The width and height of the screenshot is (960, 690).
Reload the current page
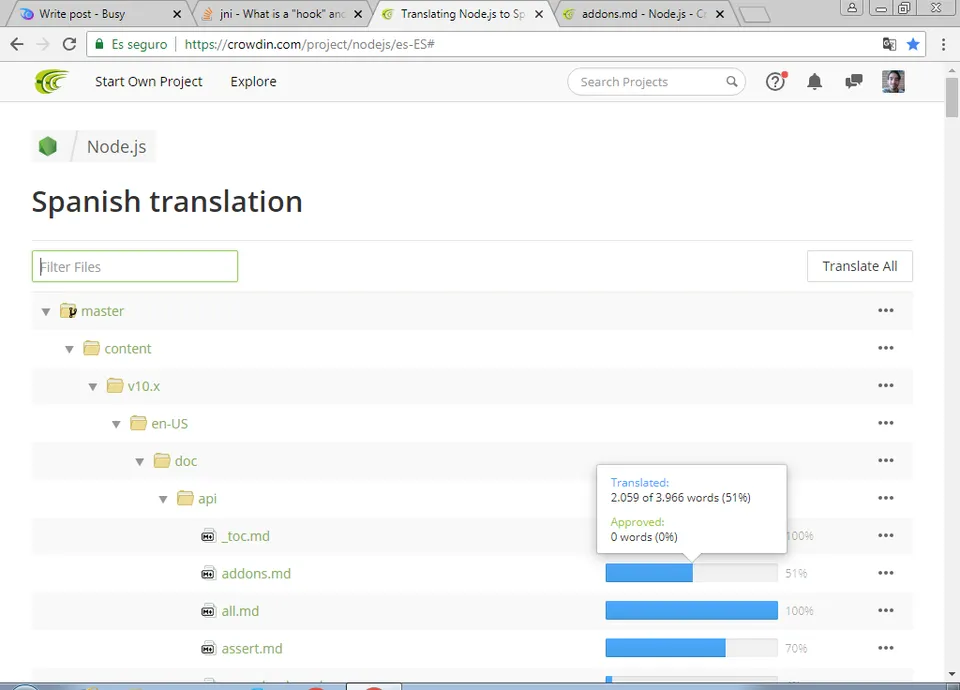point(69,44)
